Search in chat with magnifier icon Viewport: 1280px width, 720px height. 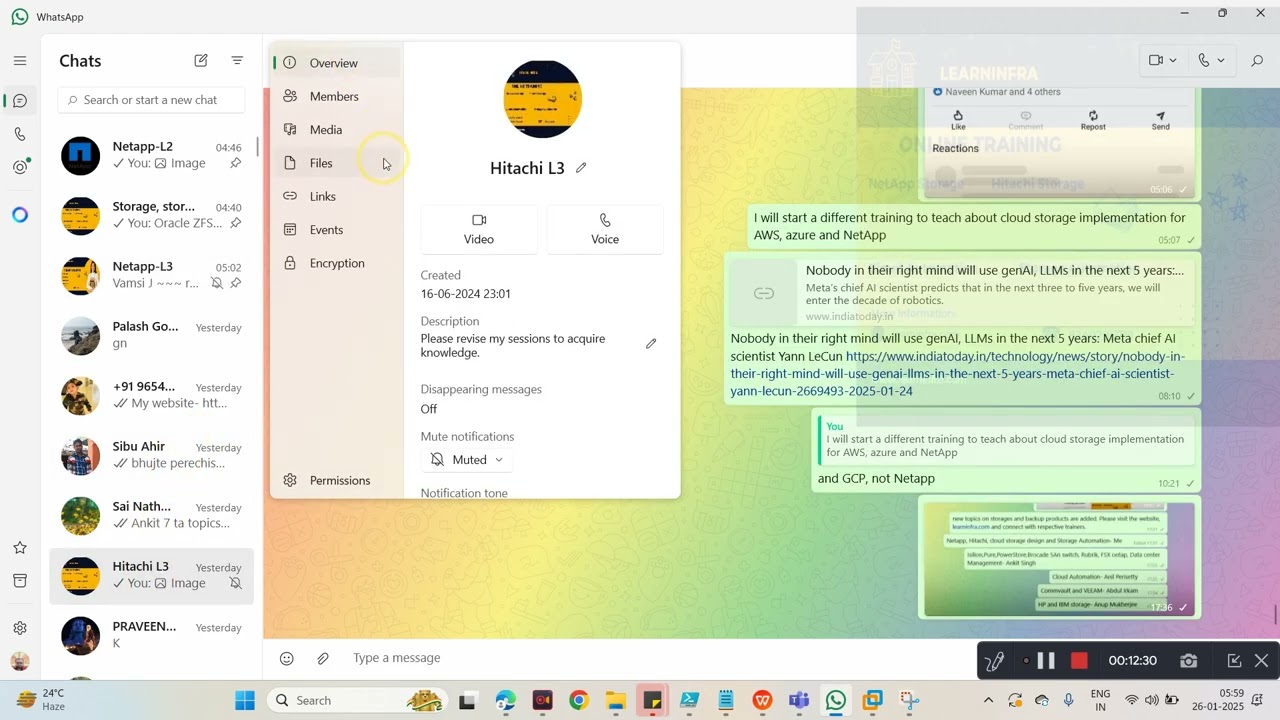1257,61
